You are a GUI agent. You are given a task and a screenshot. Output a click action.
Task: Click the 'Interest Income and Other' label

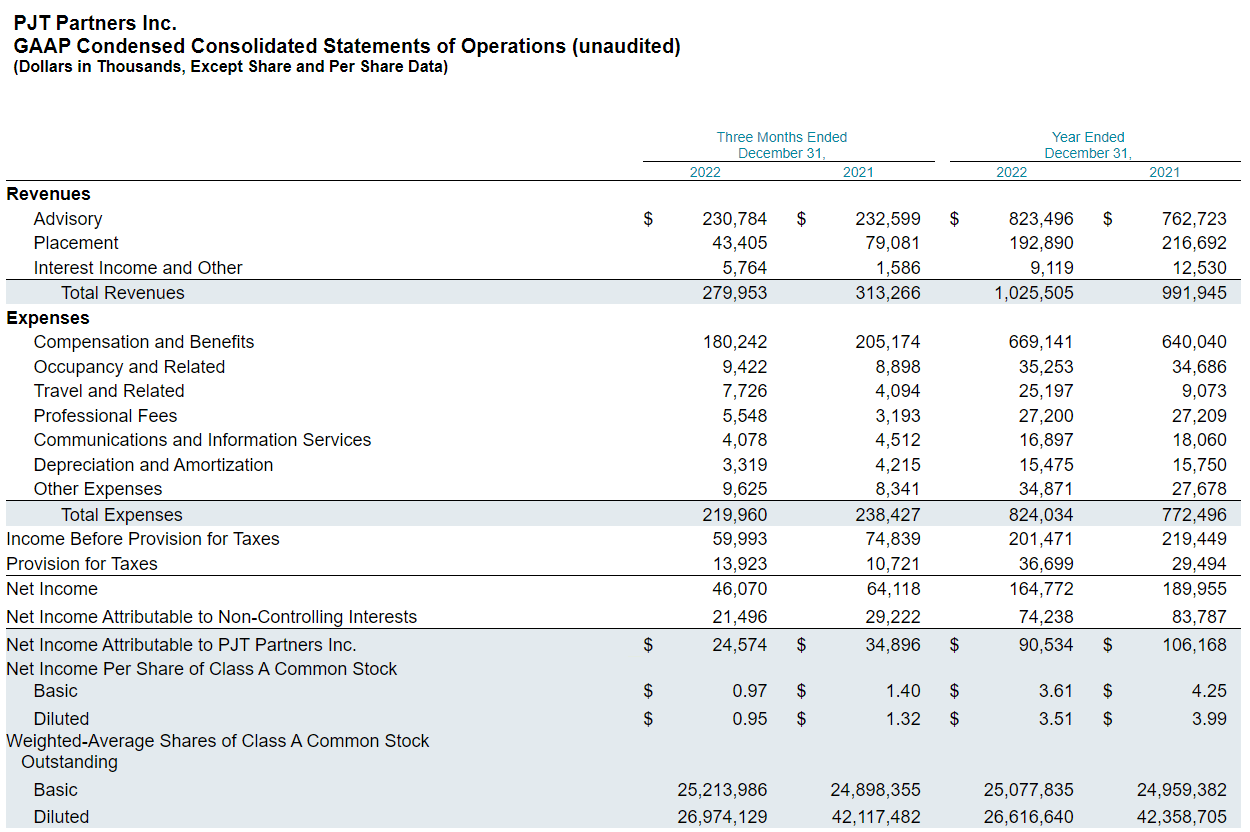click(138, 268)
